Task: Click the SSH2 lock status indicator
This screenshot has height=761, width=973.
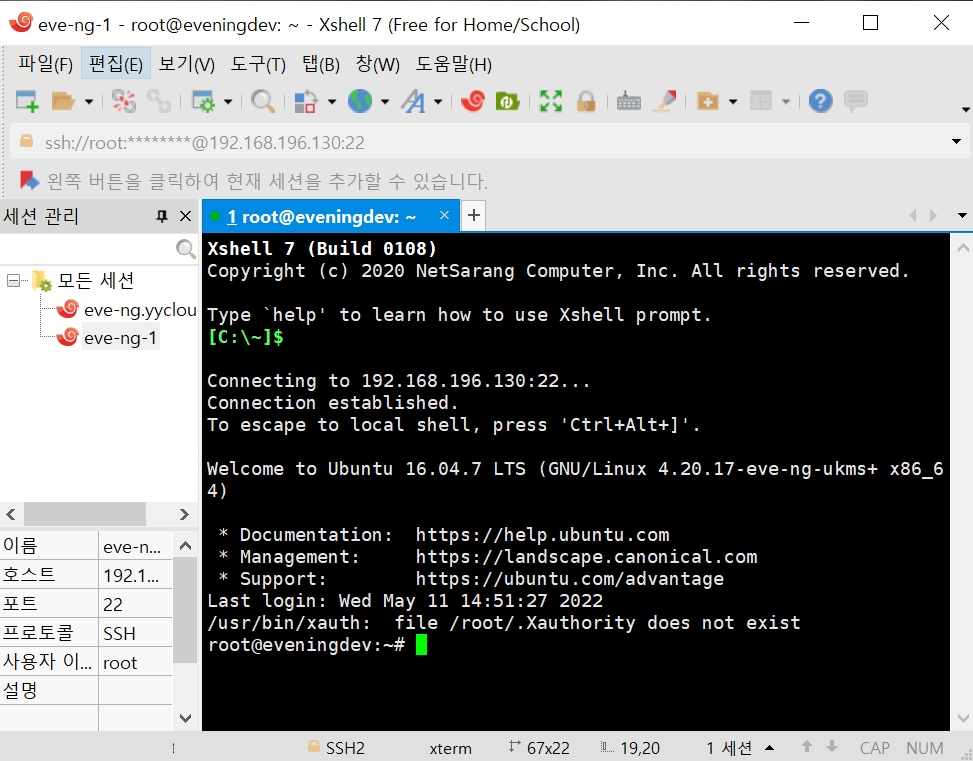Action: pyautogui.click(x=337, y=747)
